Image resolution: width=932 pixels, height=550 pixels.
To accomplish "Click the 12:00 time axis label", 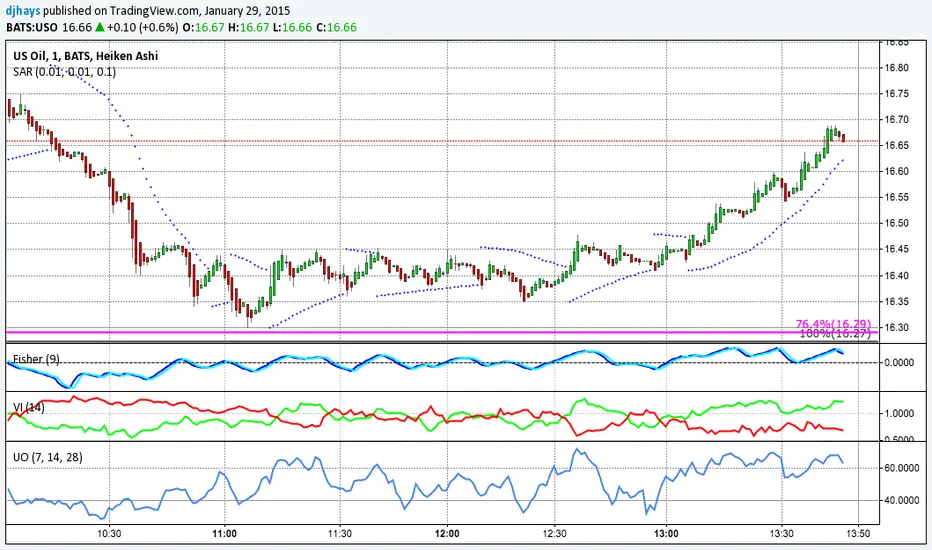I will pos(447,533).
